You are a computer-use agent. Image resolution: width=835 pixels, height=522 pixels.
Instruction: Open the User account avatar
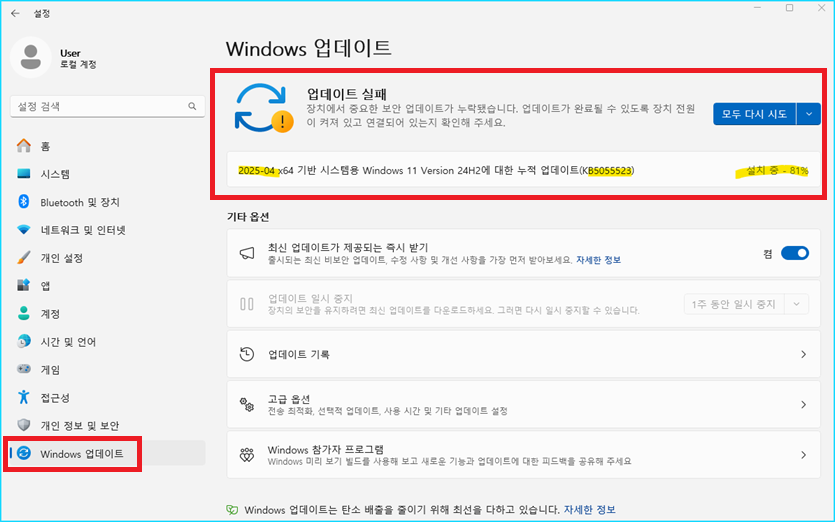point(30,58)
